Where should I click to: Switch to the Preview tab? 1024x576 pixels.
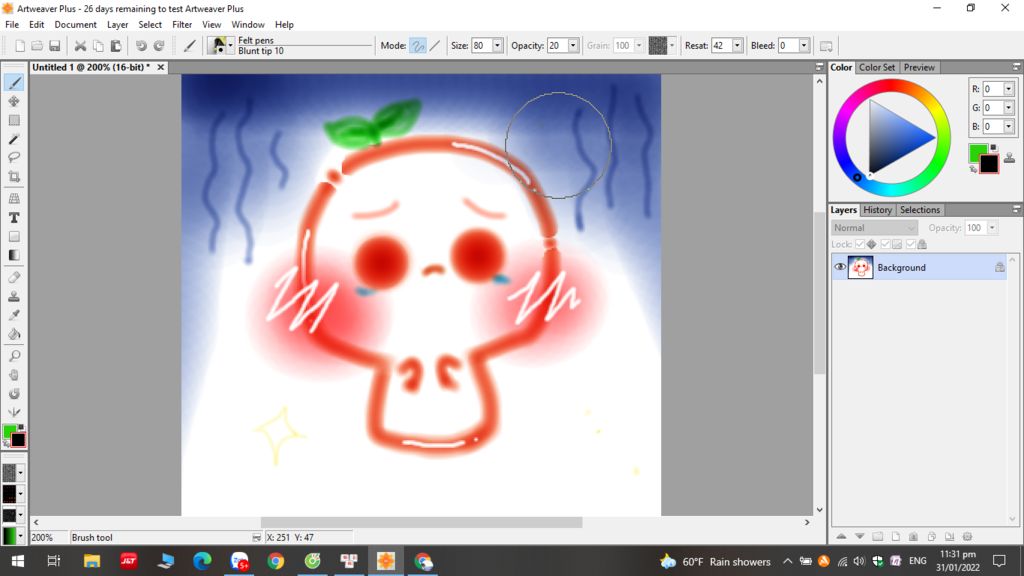tap(919, 67)
